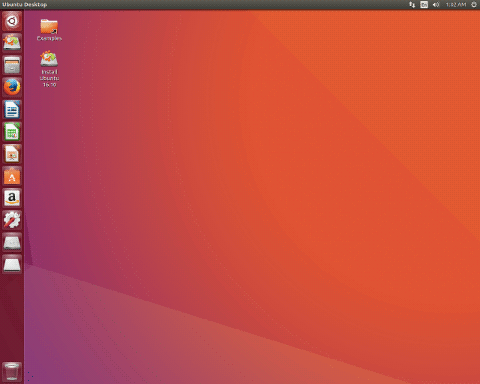The image size is (480, 384).
Task: Select the Examples folder on desktop
Action: tap(49, 30)
